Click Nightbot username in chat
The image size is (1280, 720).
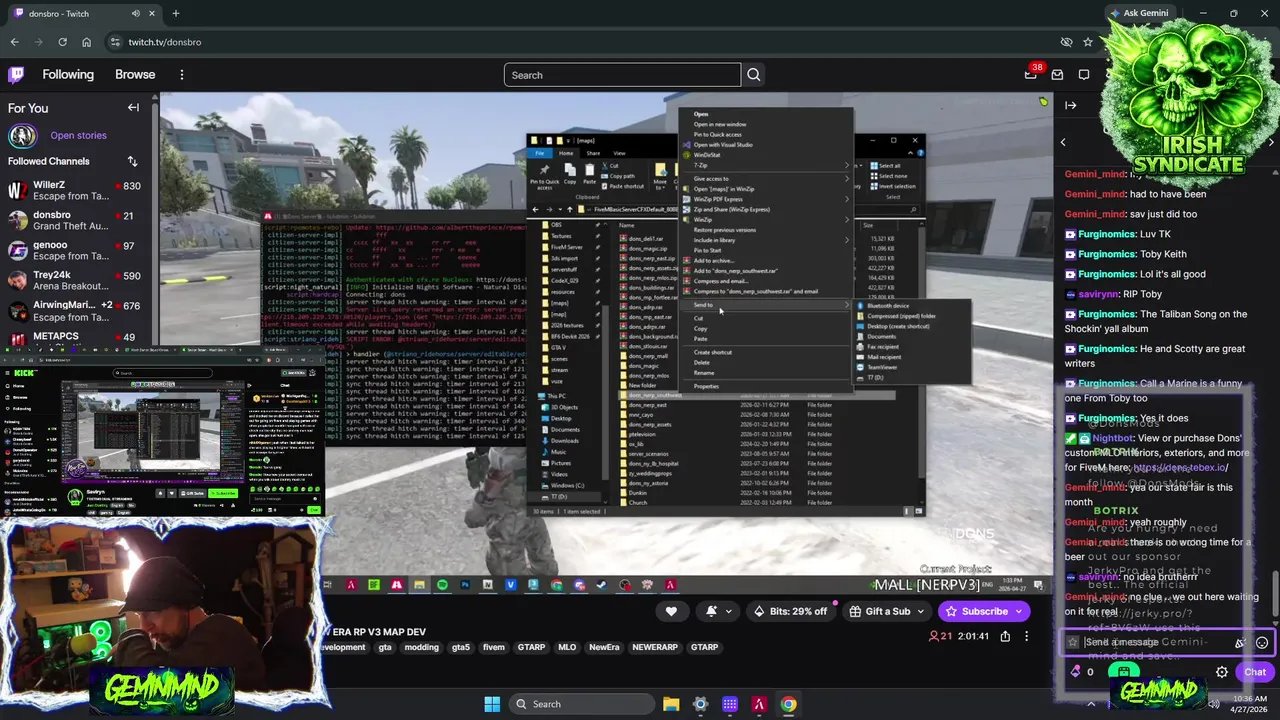click(x=1113, y=438)
